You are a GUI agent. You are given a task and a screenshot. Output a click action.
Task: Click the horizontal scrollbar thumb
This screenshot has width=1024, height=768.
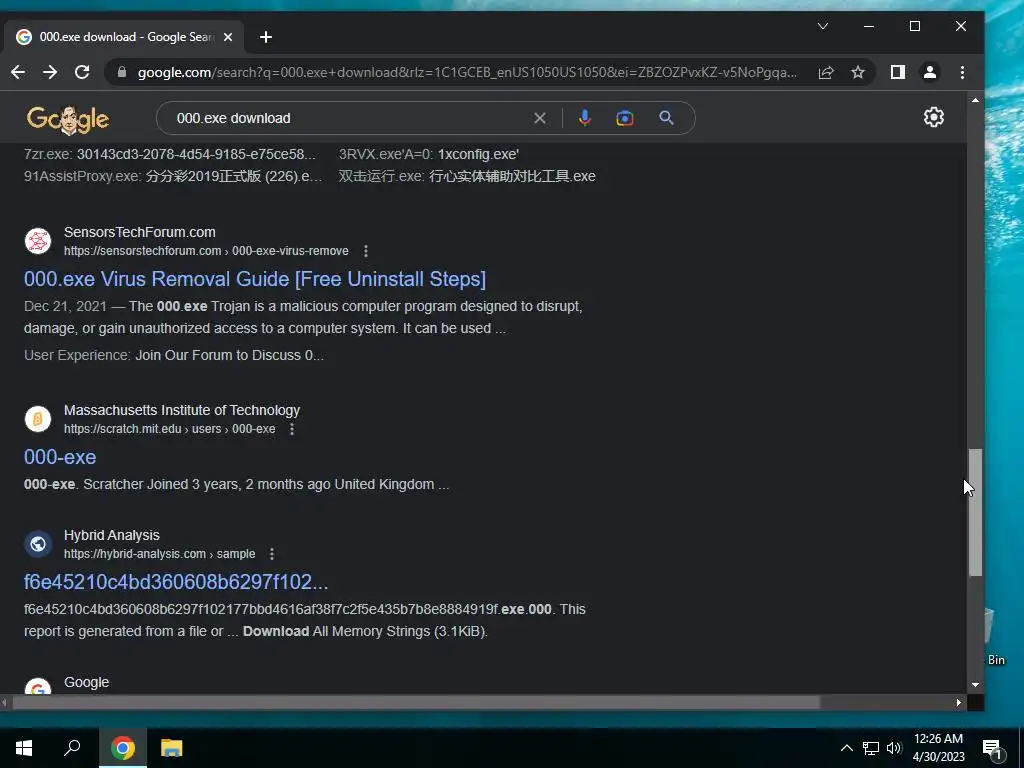point(416,703)
